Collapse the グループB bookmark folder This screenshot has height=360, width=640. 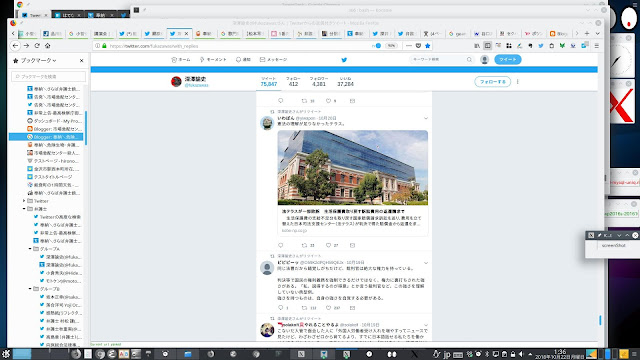click(30, 289)
